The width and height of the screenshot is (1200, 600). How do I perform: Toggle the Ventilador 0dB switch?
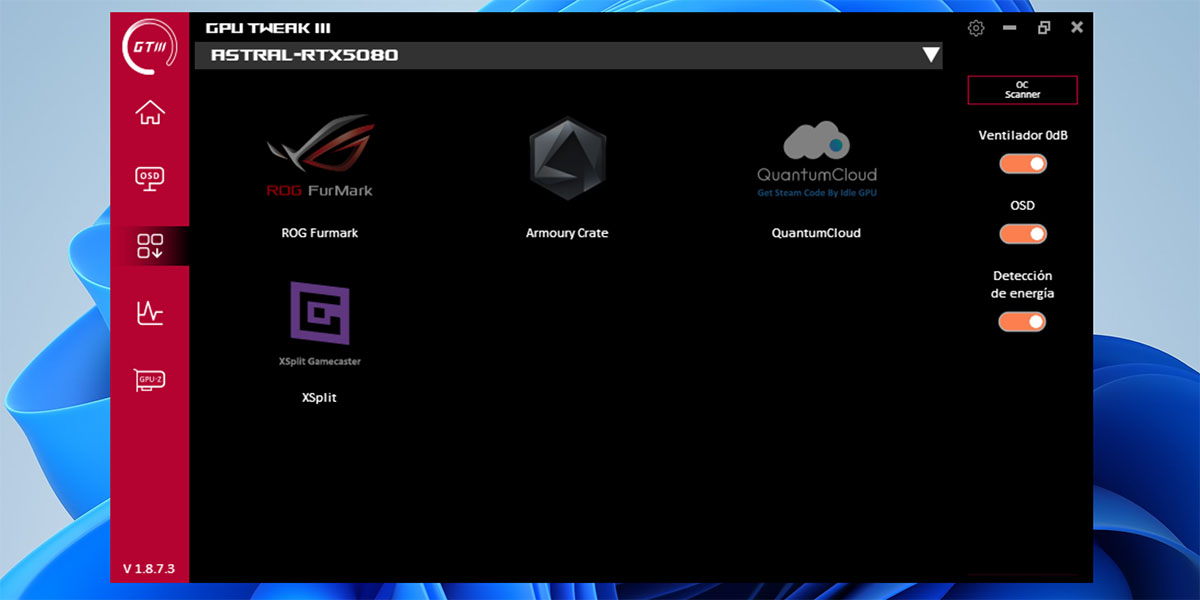pos(1023,163)
